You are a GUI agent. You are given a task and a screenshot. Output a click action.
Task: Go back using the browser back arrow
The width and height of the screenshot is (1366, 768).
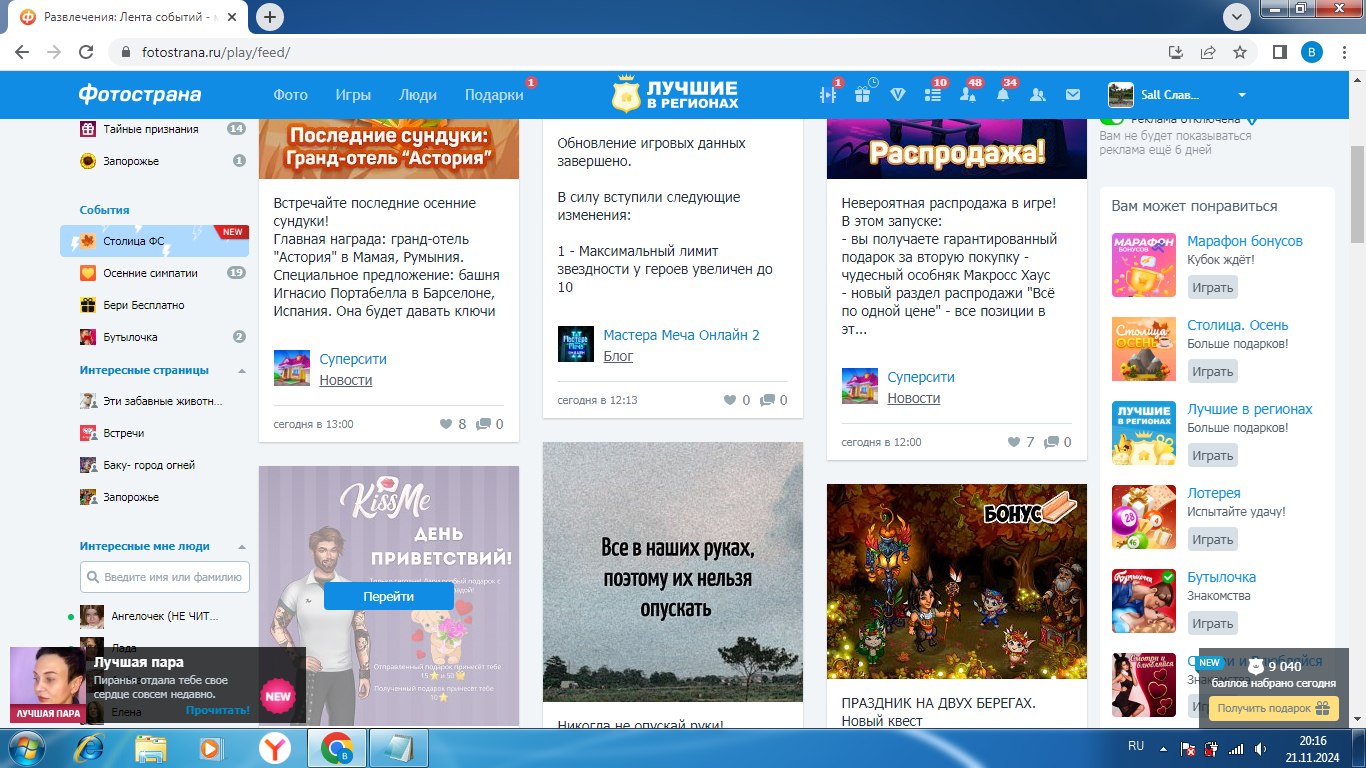point(22,52)
